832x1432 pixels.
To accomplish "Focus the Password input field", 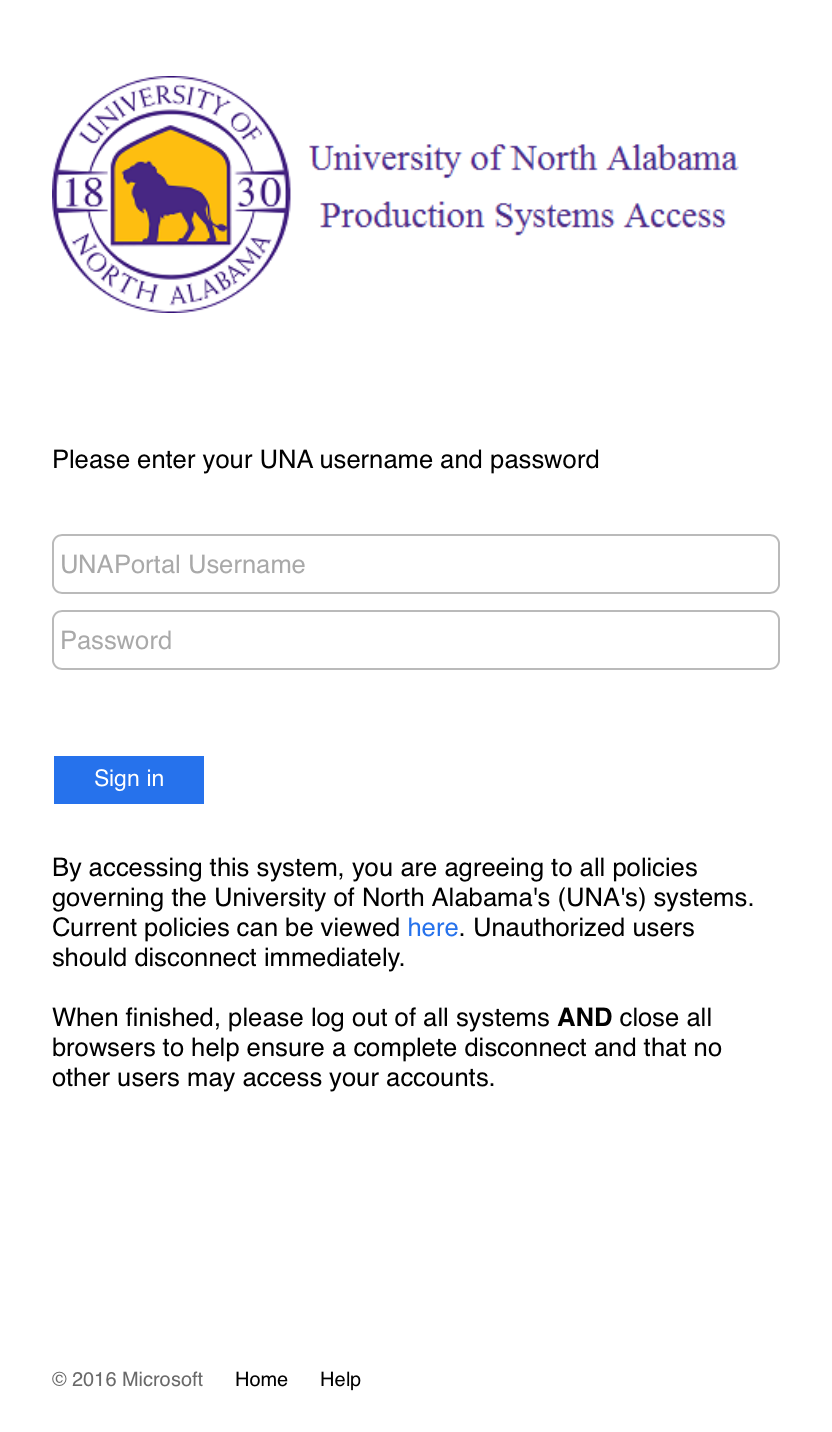I will (x=415, y=640).
